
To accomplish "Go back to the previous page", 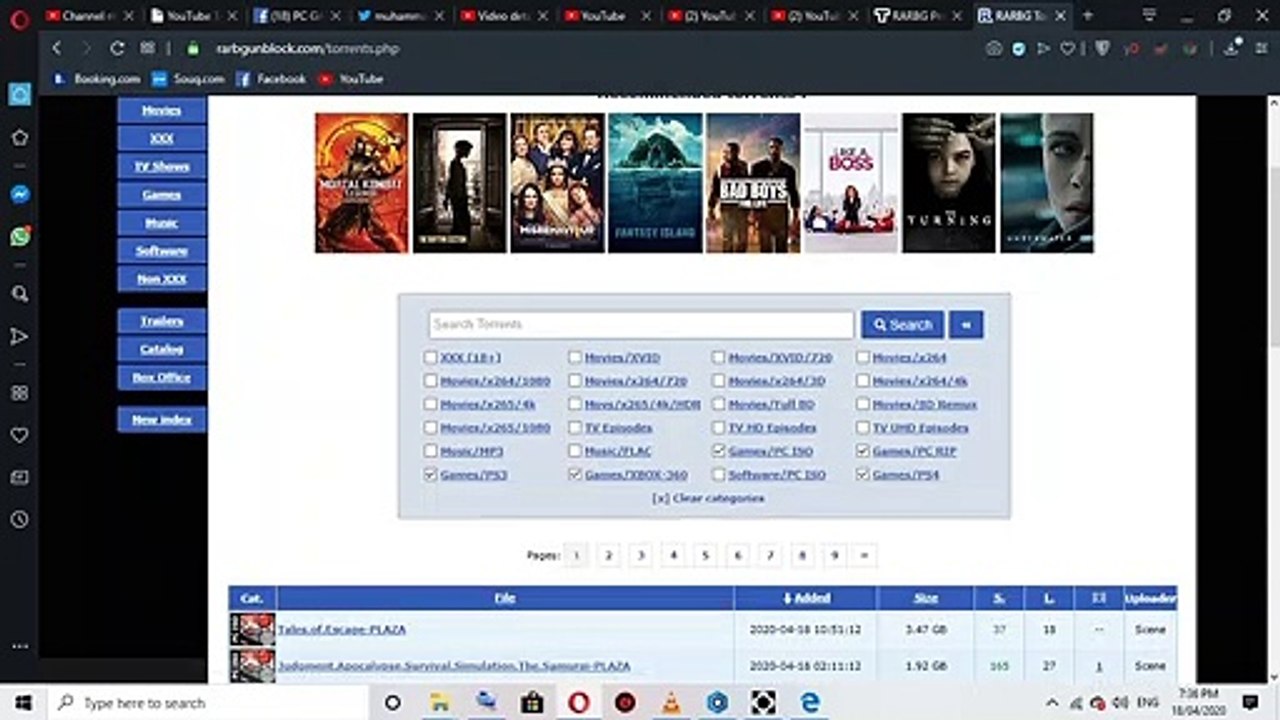I will click(56, 48).
